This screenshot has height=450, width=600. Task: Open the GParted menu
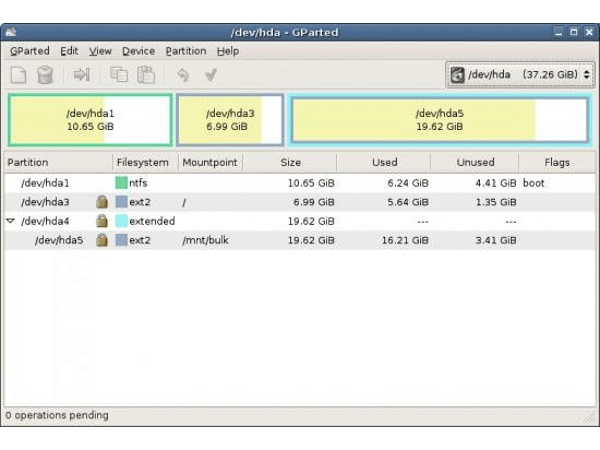point(29,51)
